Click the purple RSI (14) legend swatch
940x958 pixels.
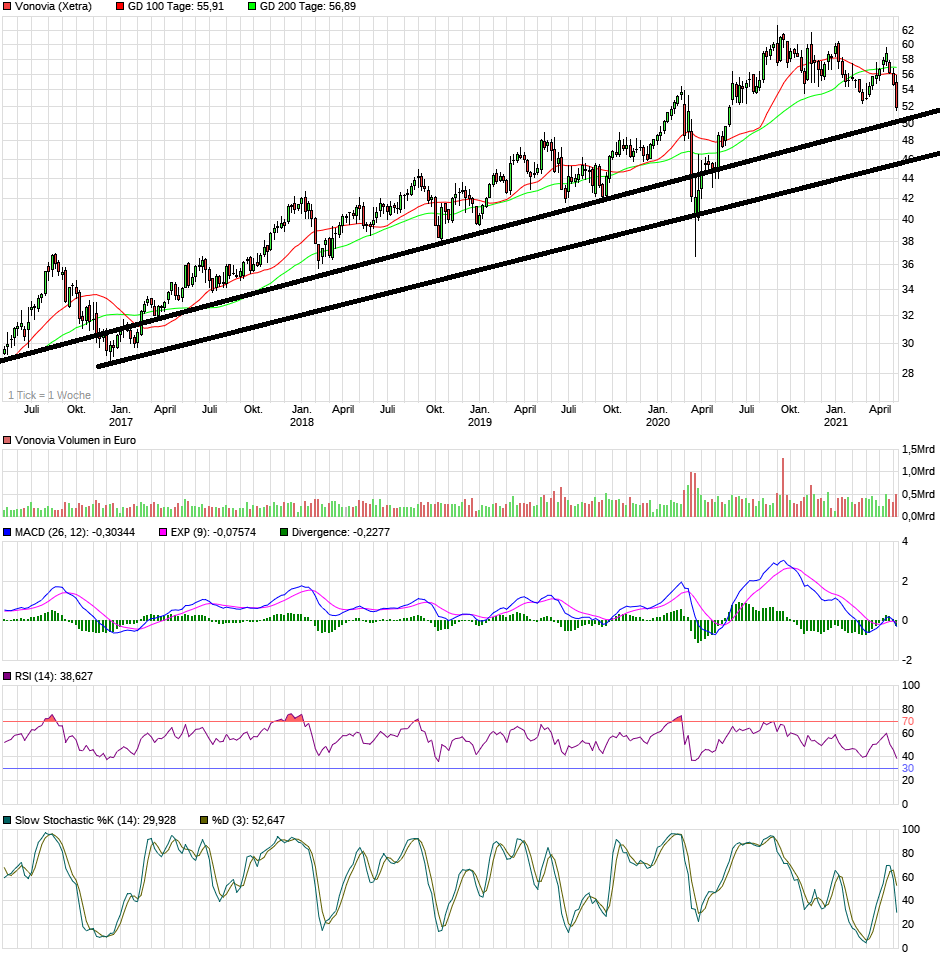(x=7, y=676)
